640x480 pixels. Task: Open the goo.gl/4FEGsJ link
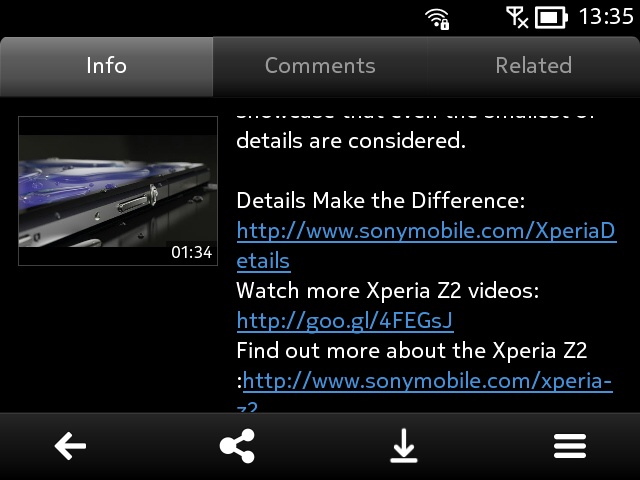tap(345, 321)
